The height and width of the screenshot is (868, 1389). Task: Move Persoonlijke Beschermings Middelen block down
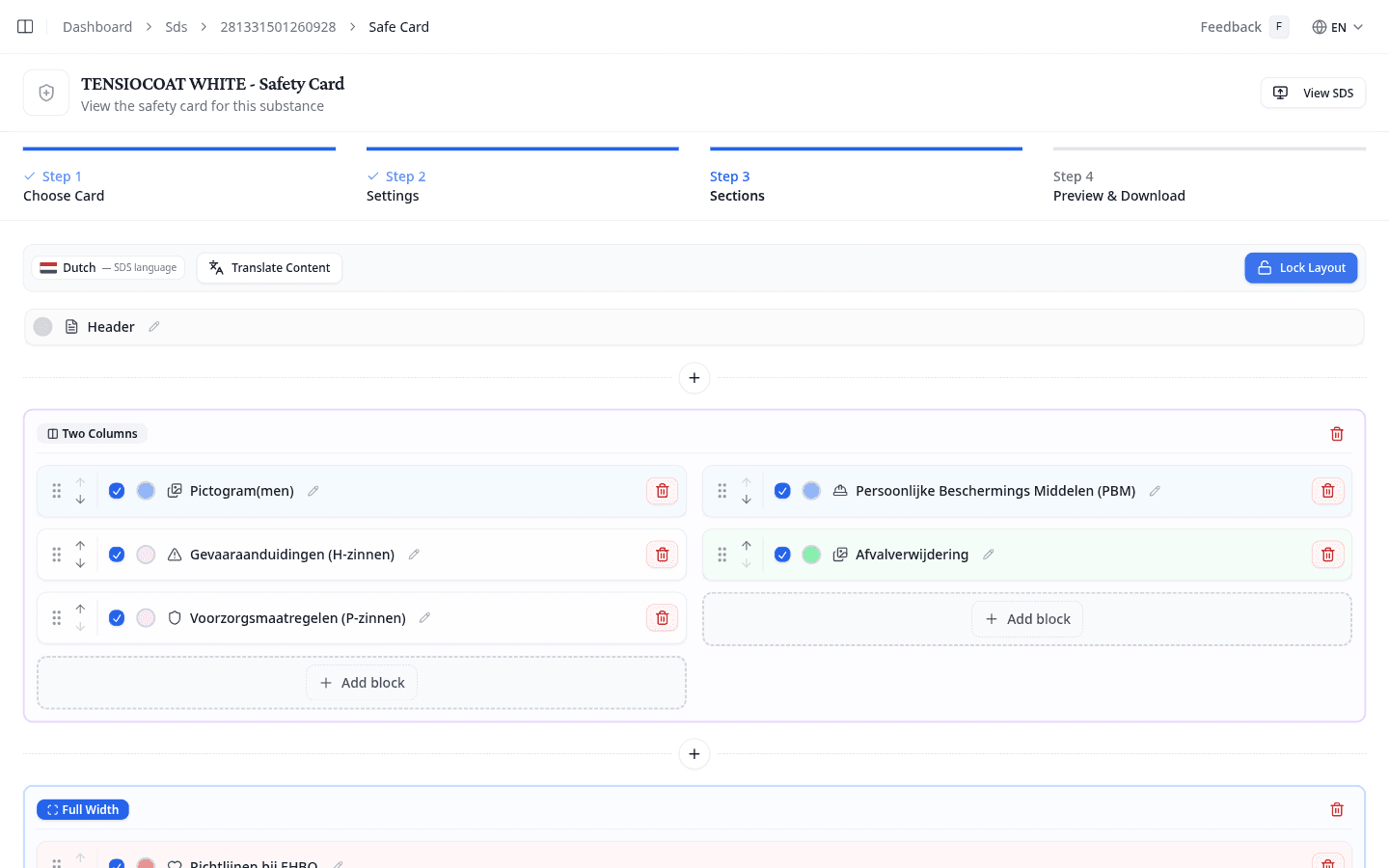(x=747, y=500)
